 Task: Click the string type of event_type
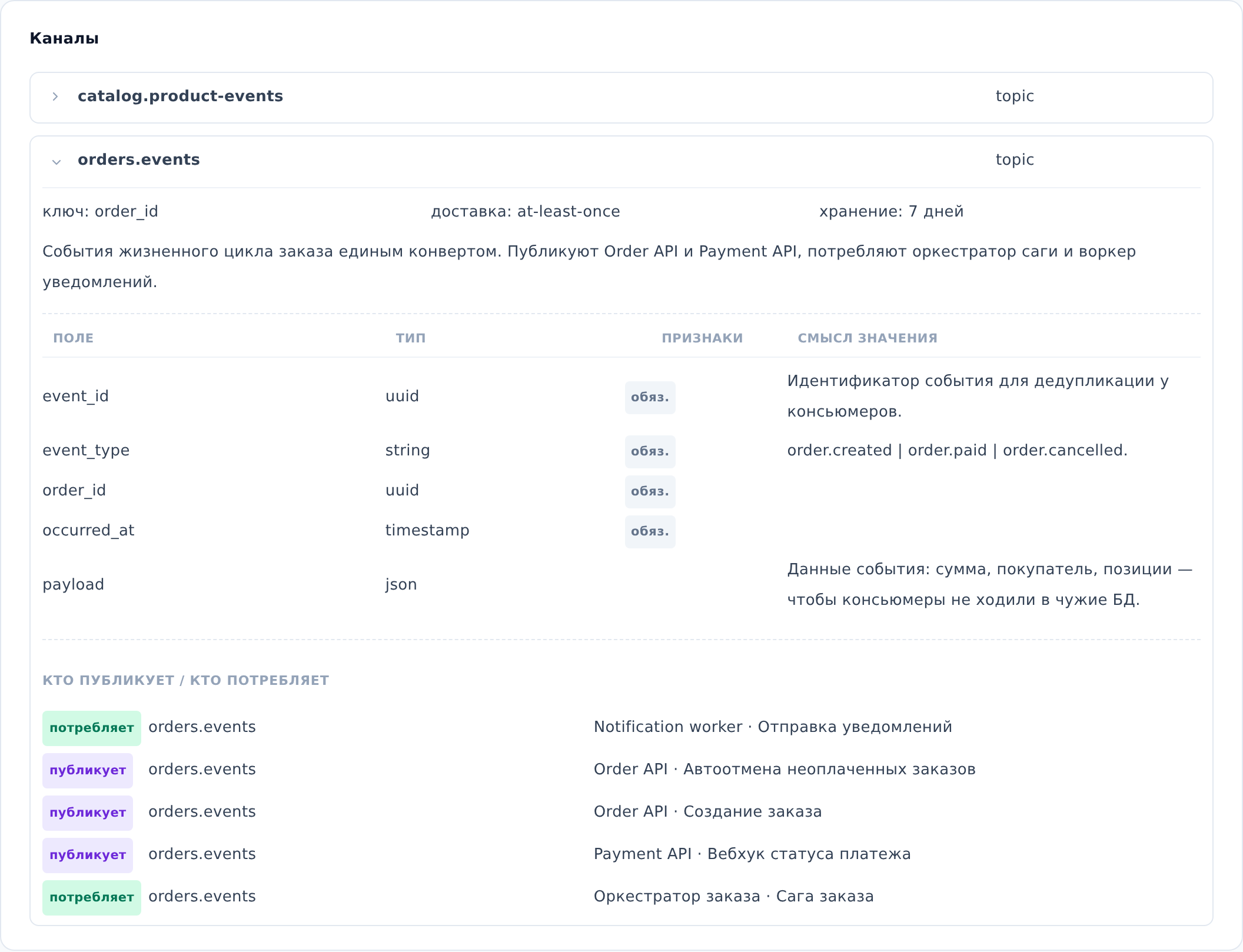coord(407,450)
